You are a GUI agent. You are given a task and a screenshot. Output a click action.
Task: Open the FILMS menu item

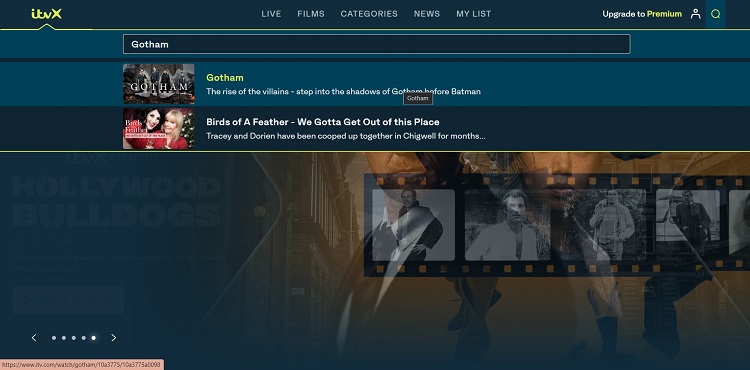[x=311, y=14]
